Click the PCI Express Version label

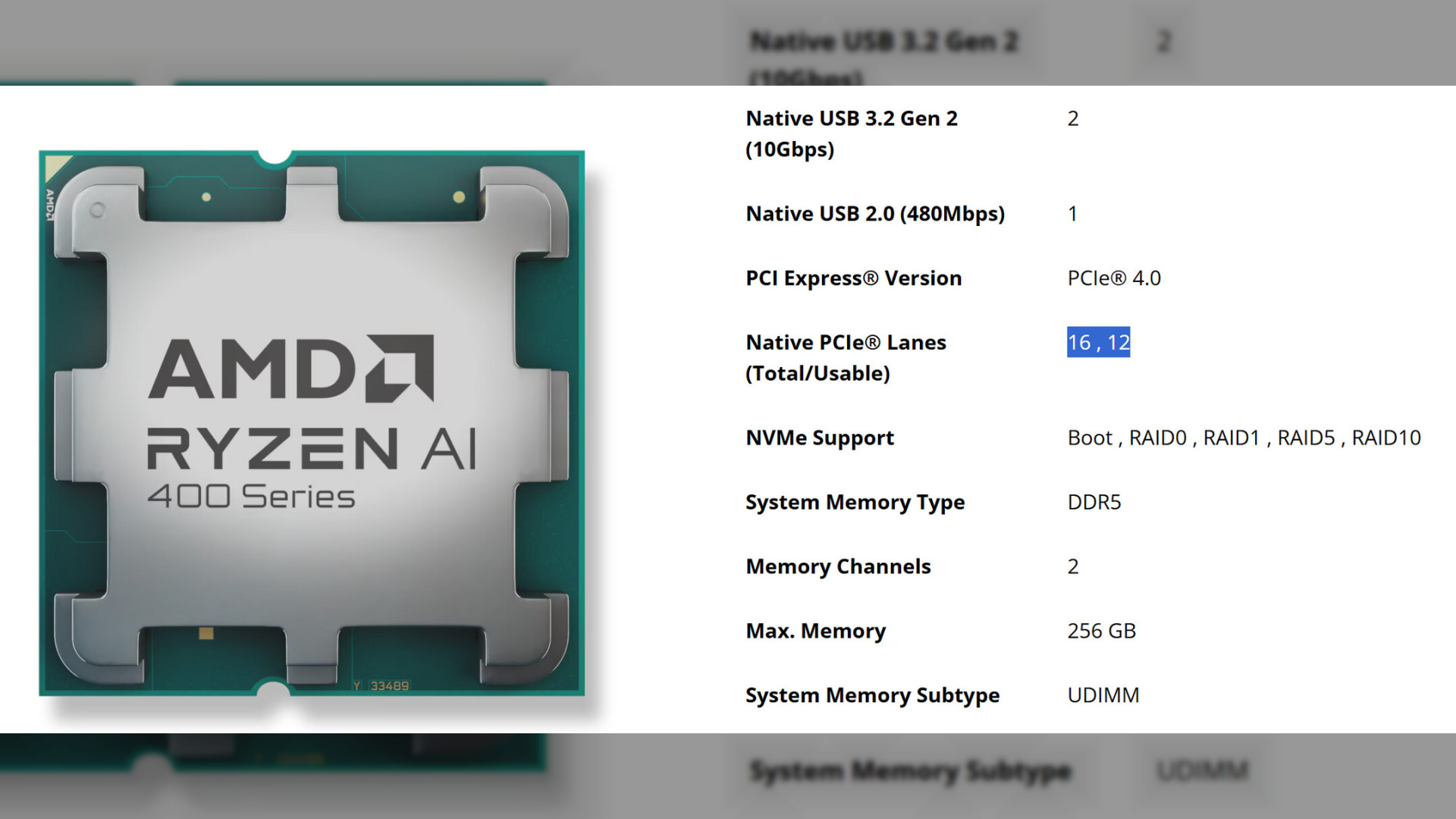tap(853, 278)
